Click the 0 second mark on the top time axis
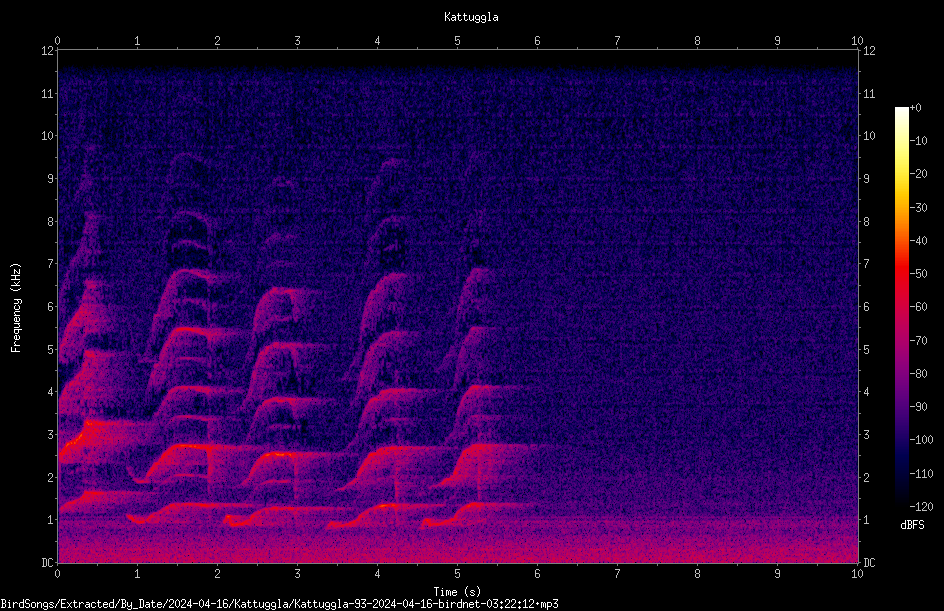This screenshot has width=944, height=611. click(x=57, y=40)
